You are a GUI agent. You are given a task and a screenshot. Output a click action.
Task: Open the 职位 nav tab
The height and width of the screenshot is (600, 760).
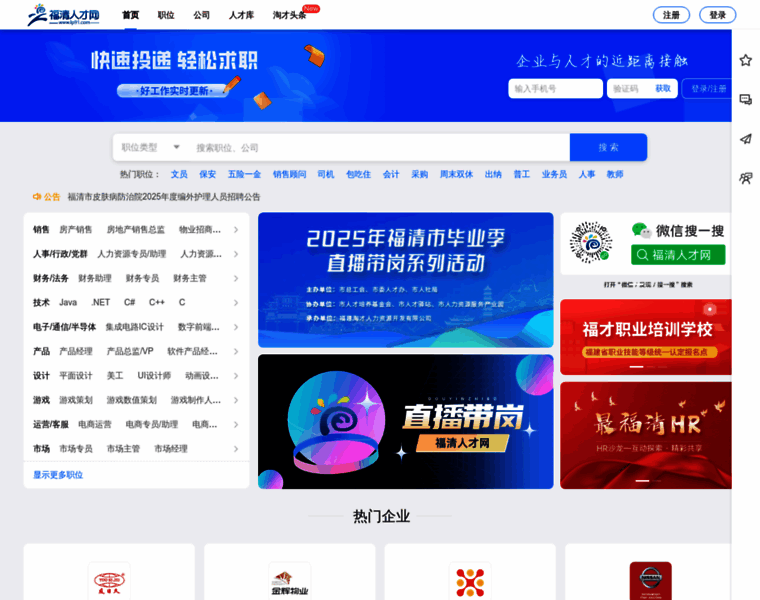(166, 15)
